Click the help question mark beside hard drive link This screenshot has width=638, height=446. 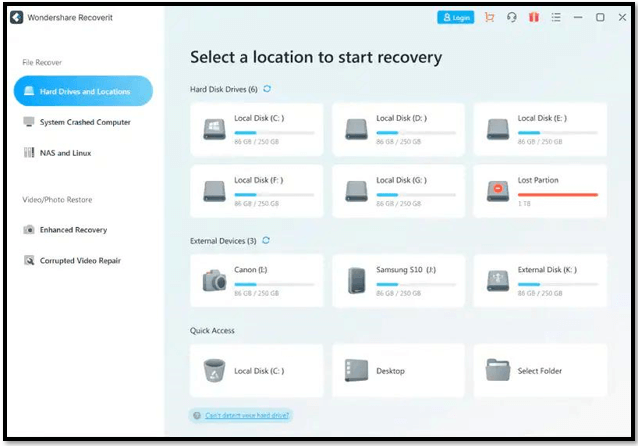coord(197,415)
